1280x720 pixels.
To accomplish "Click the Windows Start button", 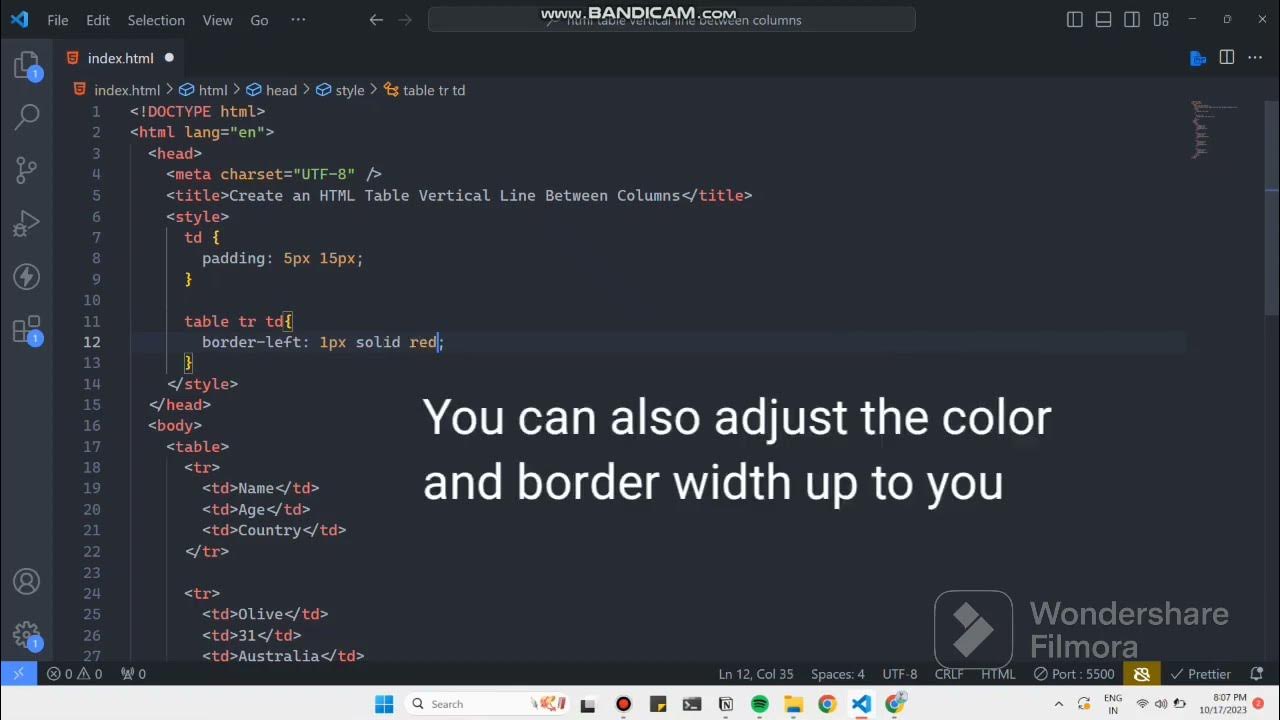I will 384,704.
